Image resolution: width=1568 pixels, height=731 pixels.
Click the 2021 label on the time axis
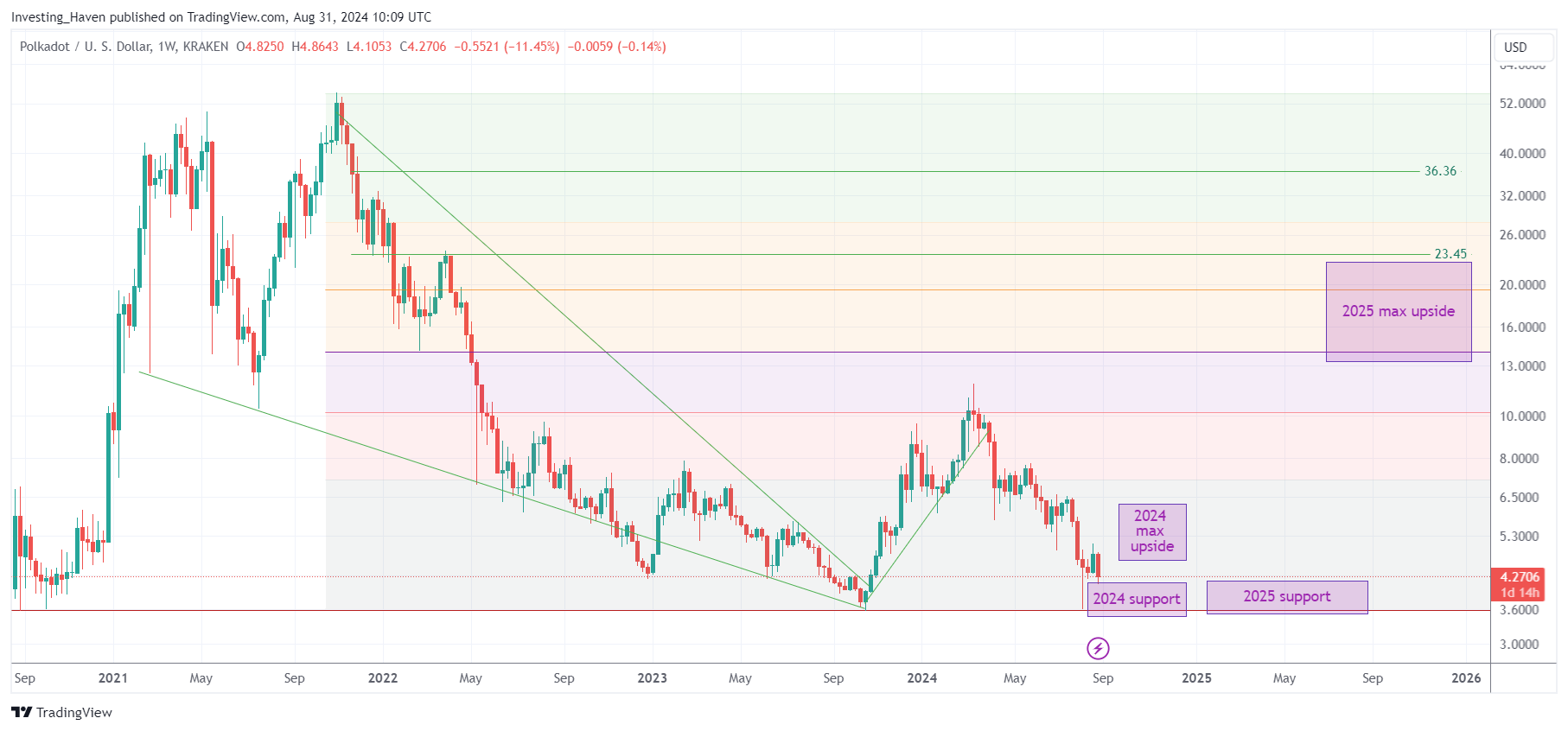coord(113,678)
